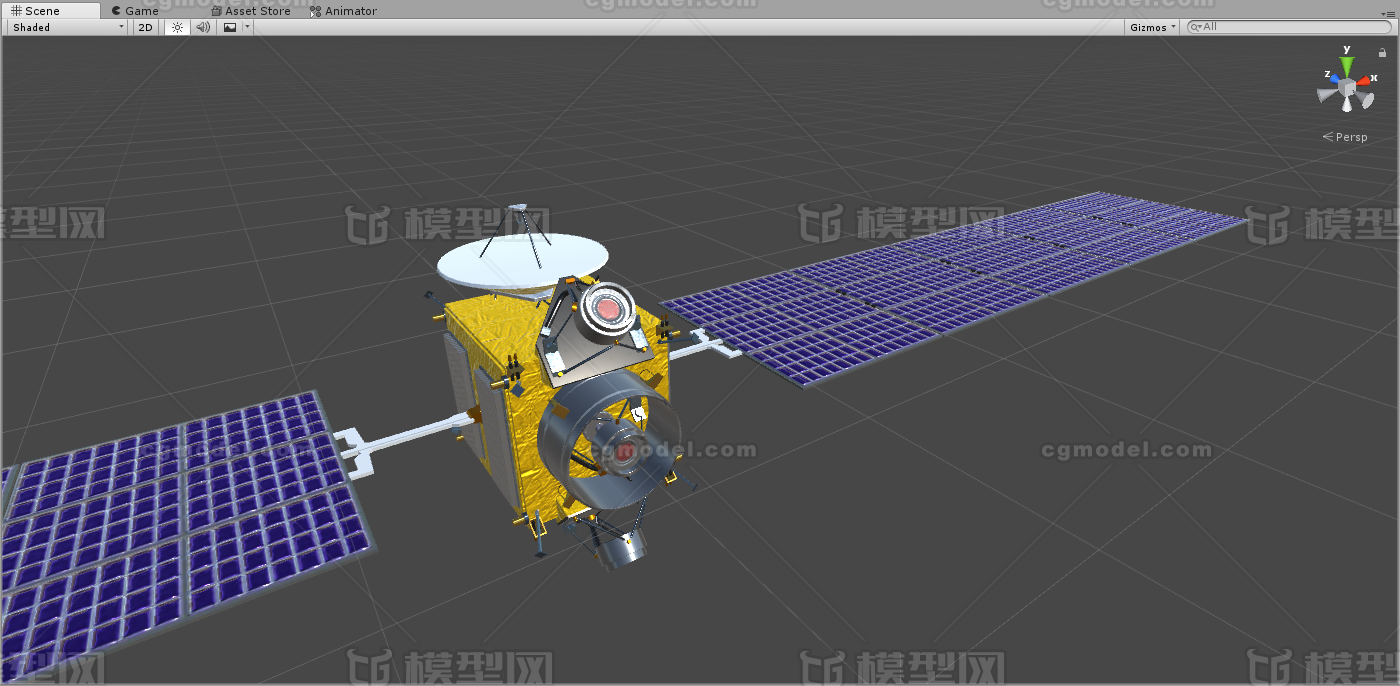Open the effects icon dropdown arrow
1400x686 pixels.
246,27
